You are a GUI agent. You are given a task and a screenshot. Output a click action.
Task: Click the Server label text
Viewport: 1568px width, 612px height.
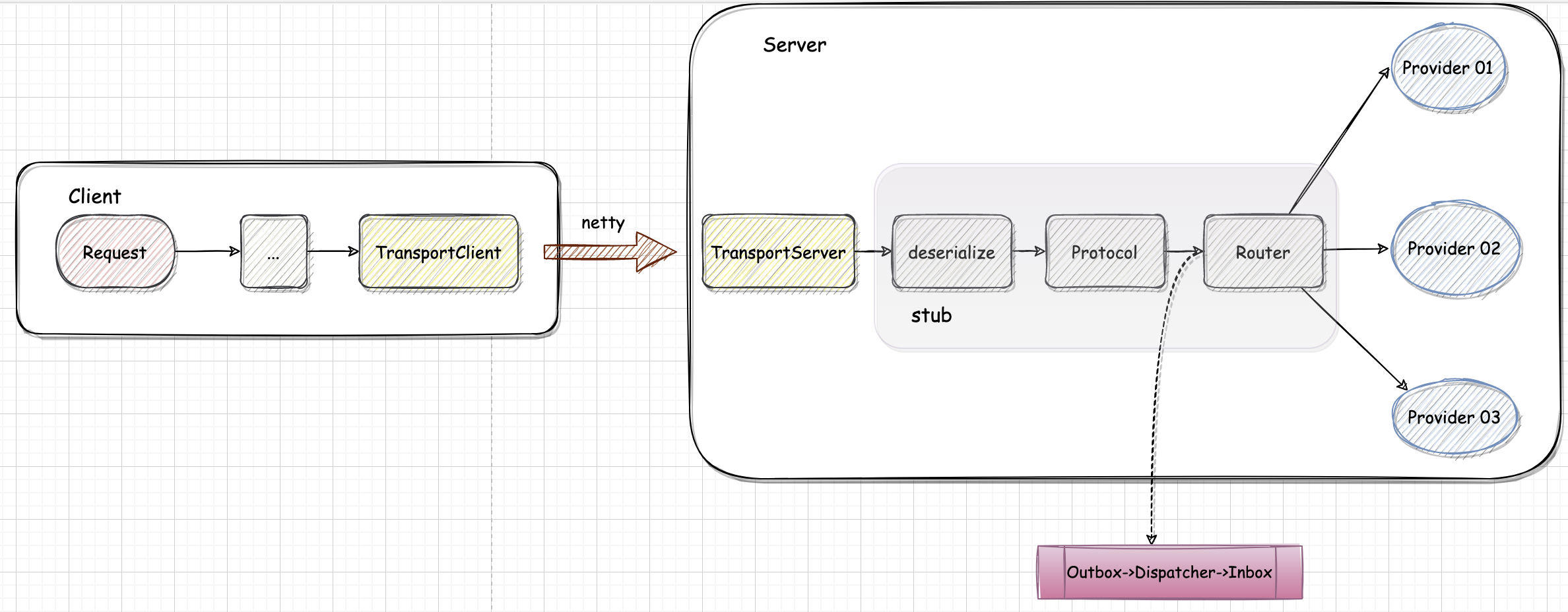click(795, 45)
